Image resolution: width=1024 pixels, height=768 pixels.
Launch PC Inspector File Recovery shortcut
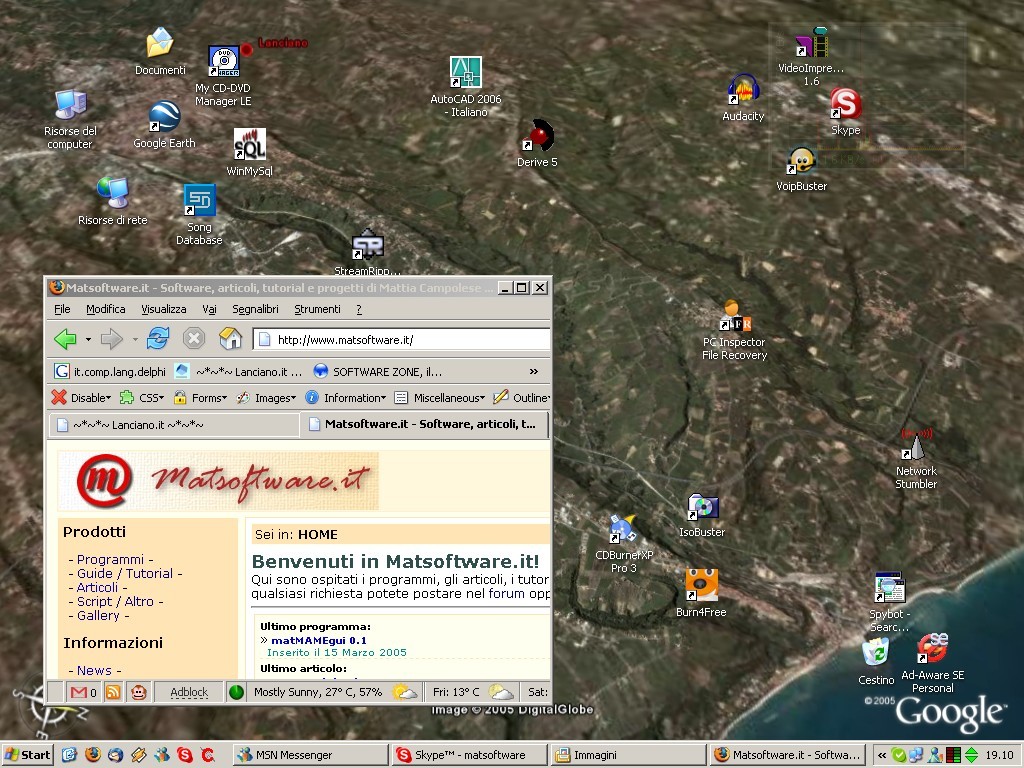[735, 330]
